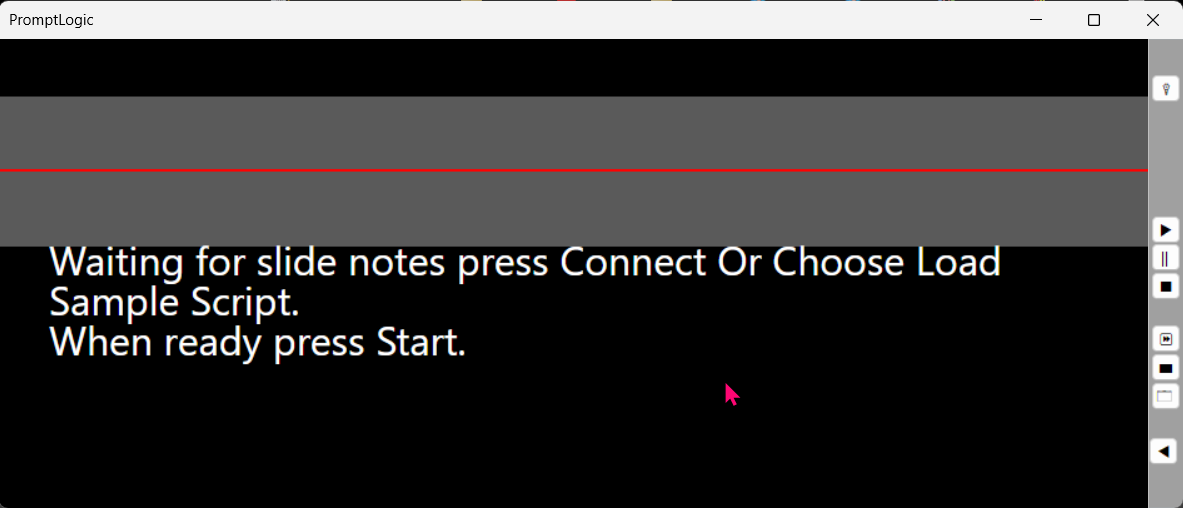Image resolution: width=1183 pixels, height=508 pixels.
Task: Minimize the PromptLogic window
Action: coord(1036,20)
